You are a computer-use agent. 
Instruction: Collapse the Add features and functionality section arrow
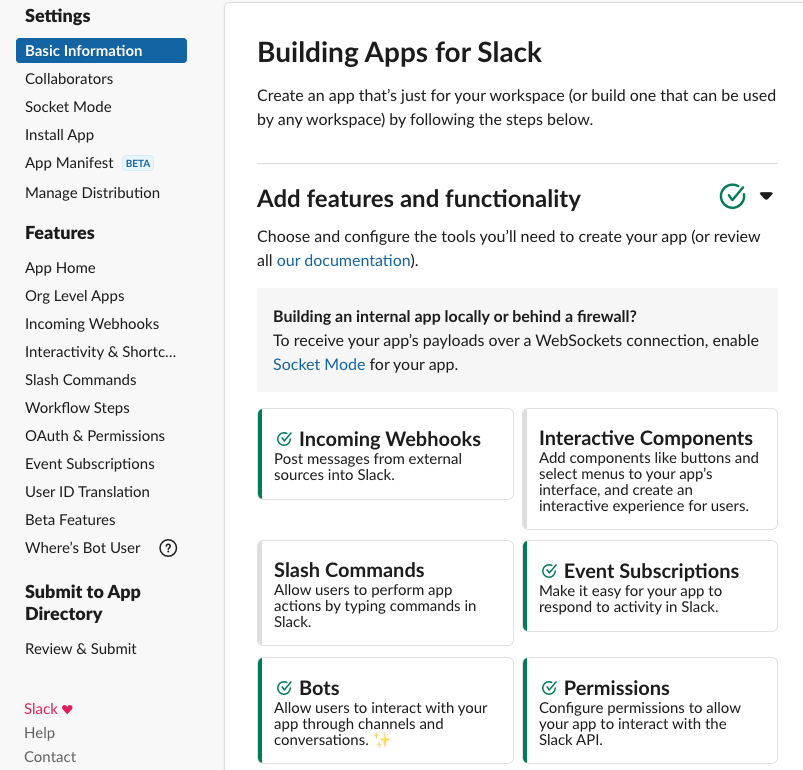click(766, 196)
